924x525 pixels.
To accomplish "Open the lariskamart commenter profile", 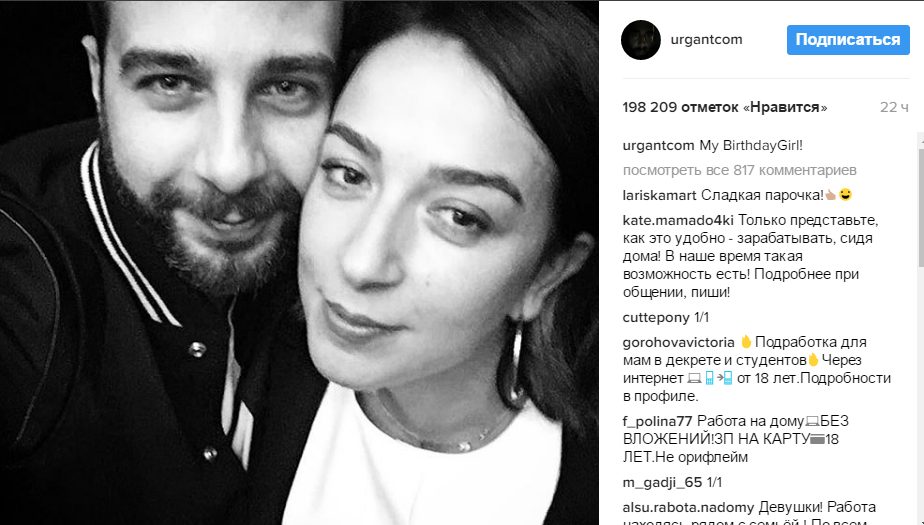I will coord(659,195).
